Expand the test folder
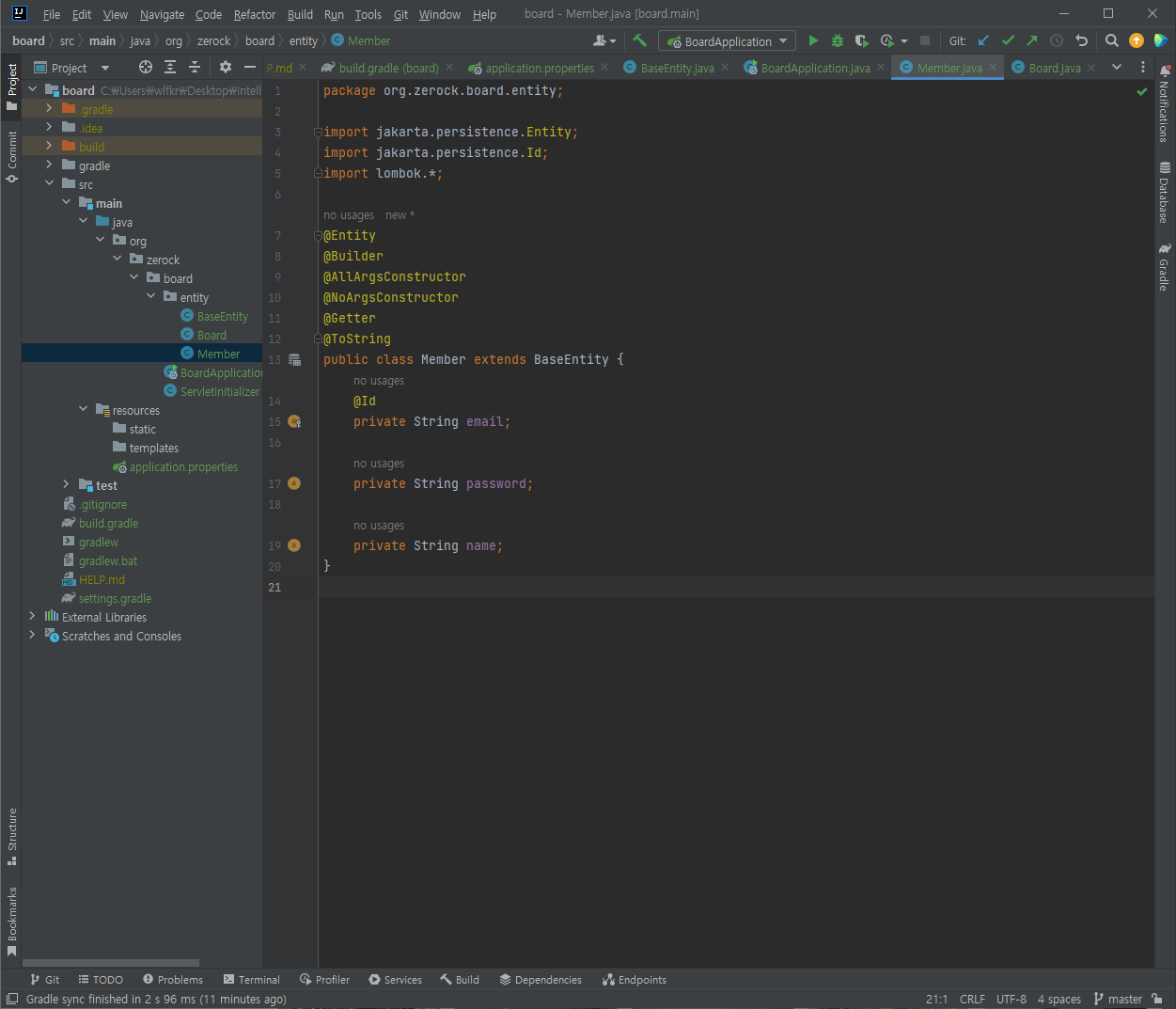Image resolution: width=1176 pixels, height=1009 pixels. [66, 484]
